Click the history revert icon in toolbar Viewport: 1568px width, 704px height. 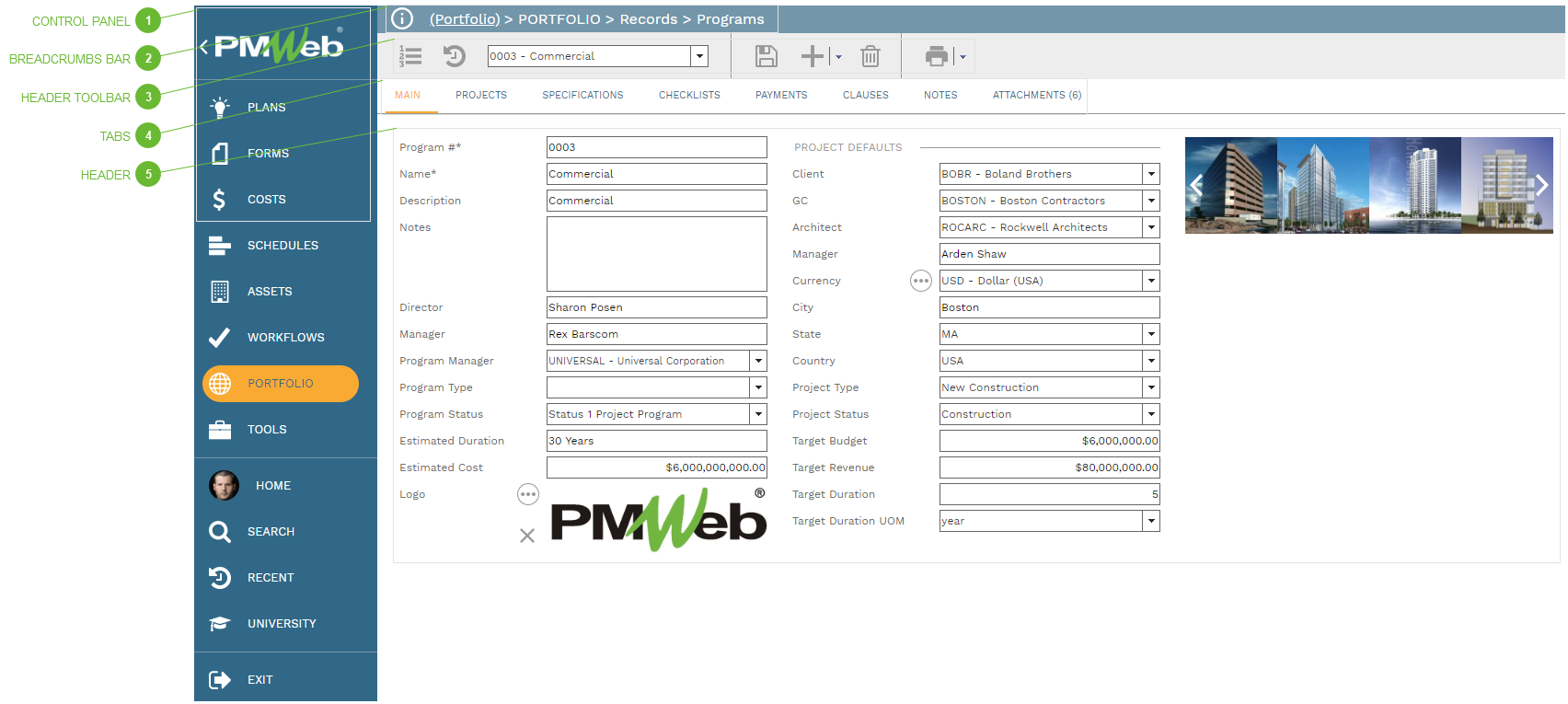coord(455,57)
